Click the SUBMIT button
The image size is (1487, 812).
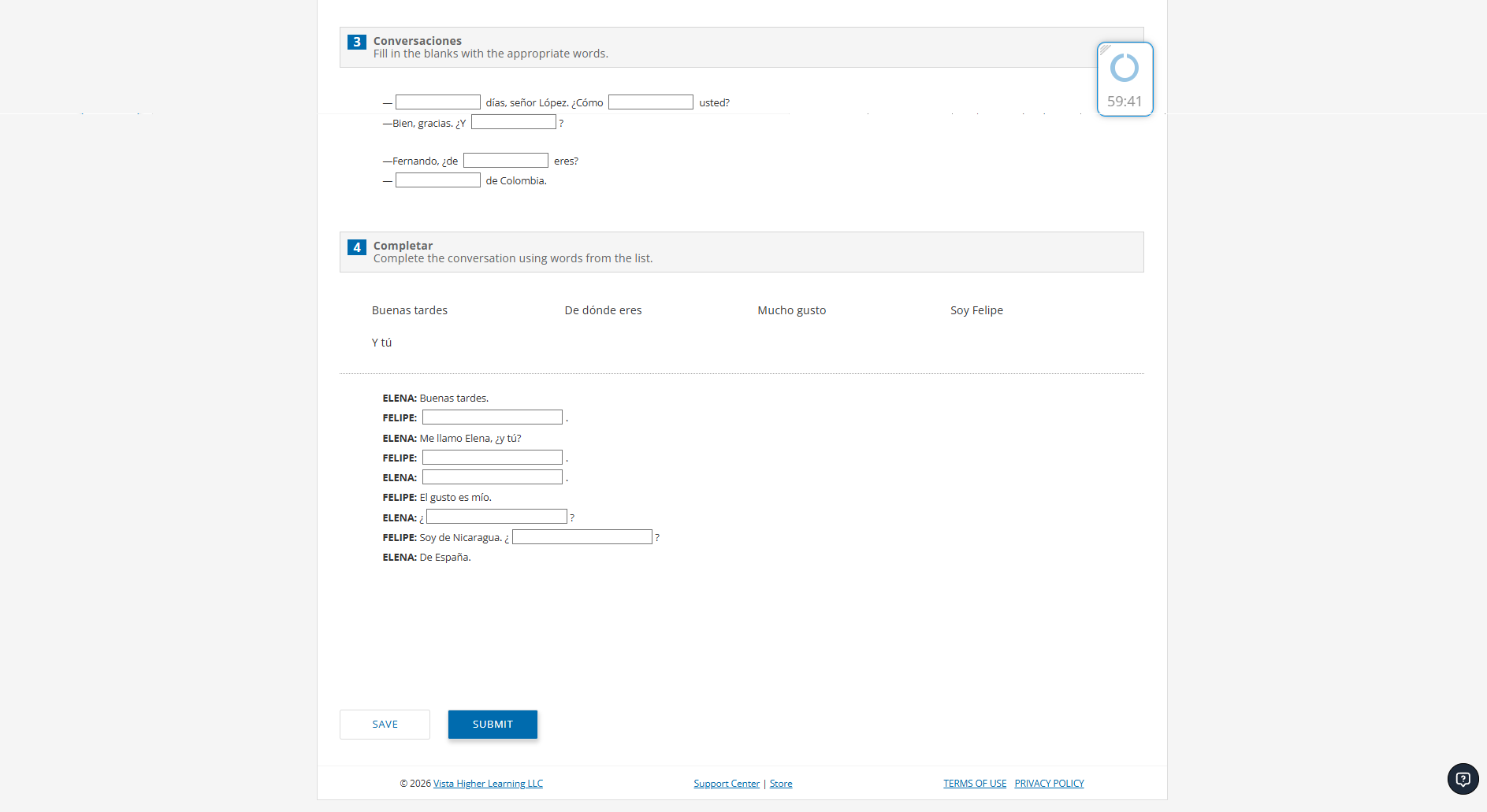[493, 725]
